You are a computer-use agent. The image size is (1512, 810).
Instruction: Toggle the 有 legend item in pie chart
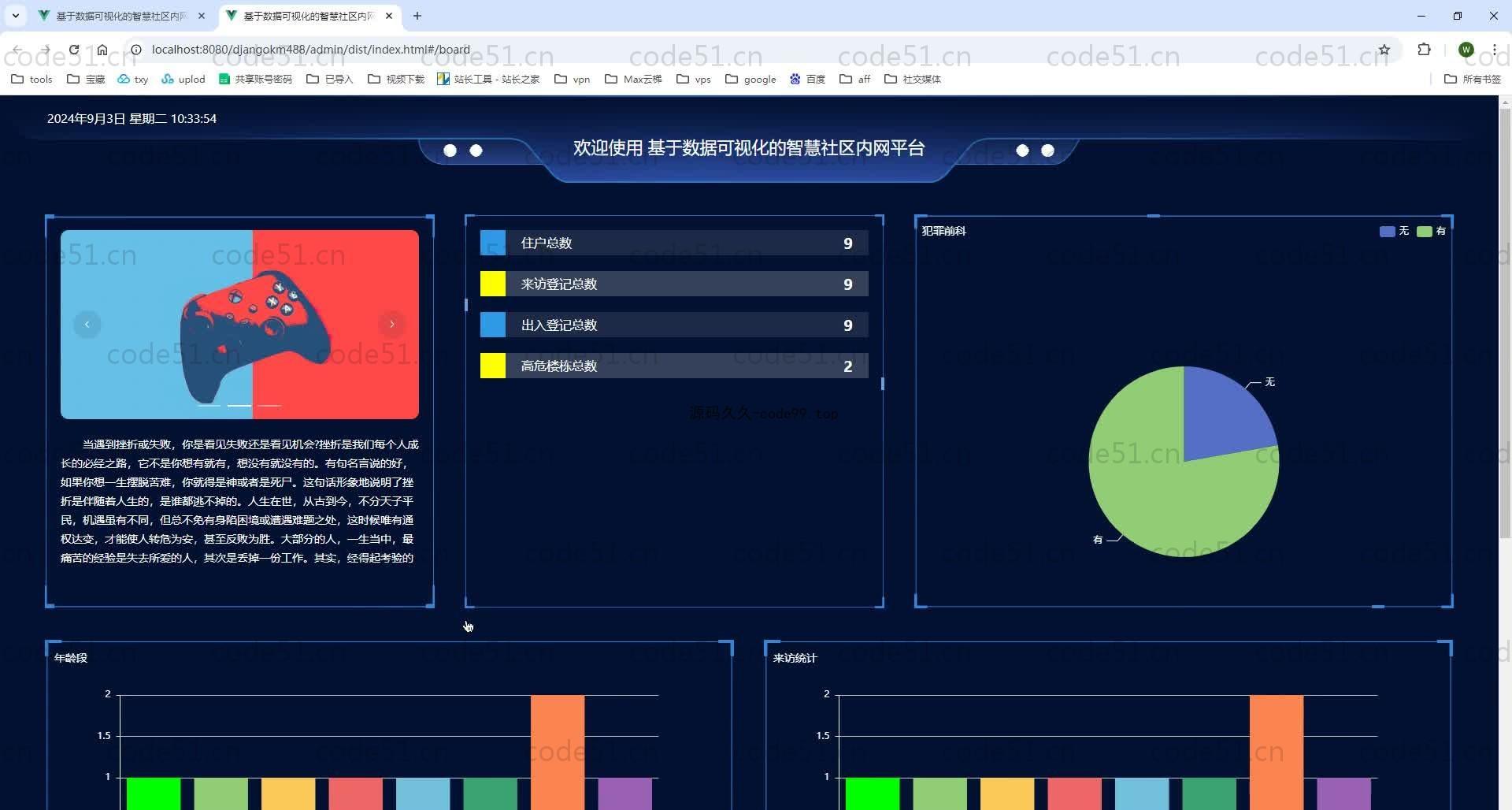point(1432,231)
